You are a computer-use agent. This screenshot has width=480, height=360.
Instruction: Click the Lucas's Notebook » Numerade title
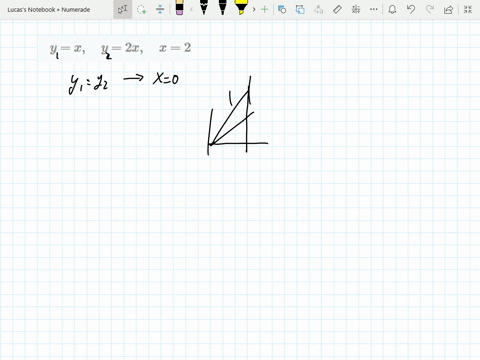pyautogui.click(x=49, y=10)
